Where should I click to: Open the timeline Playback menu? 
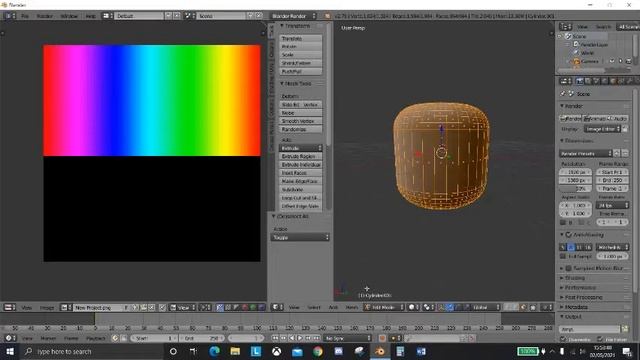tap(96, 338)
